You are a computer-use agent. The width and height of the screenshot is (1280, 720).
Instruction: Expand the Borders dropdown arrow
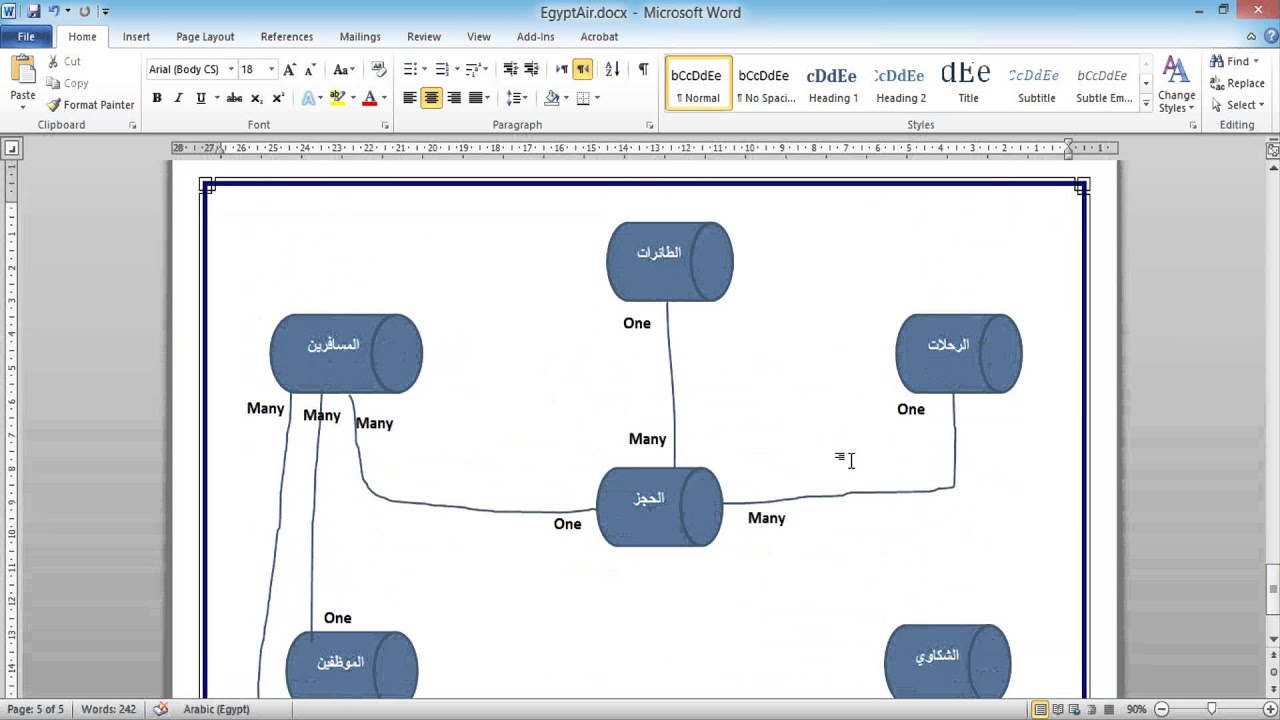597,98
